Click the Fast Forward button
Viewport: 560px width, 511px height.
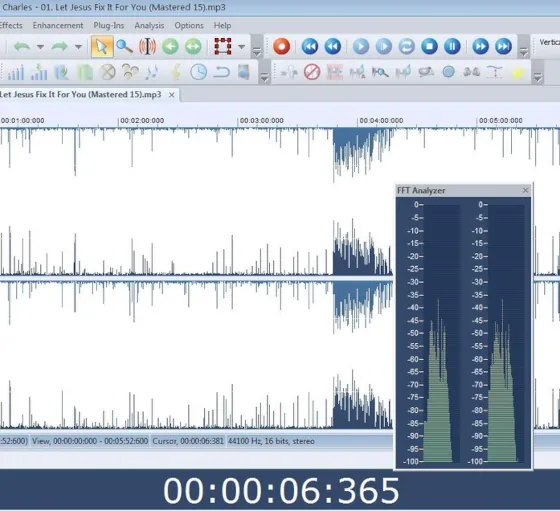[x=481, y=46]
